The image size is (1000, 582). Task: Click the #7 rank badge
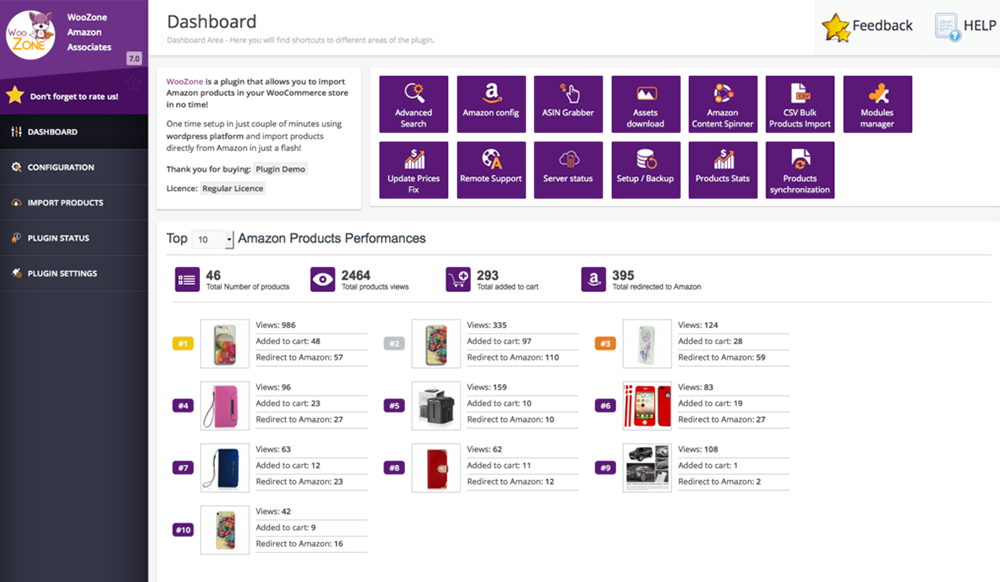point(183,468)
